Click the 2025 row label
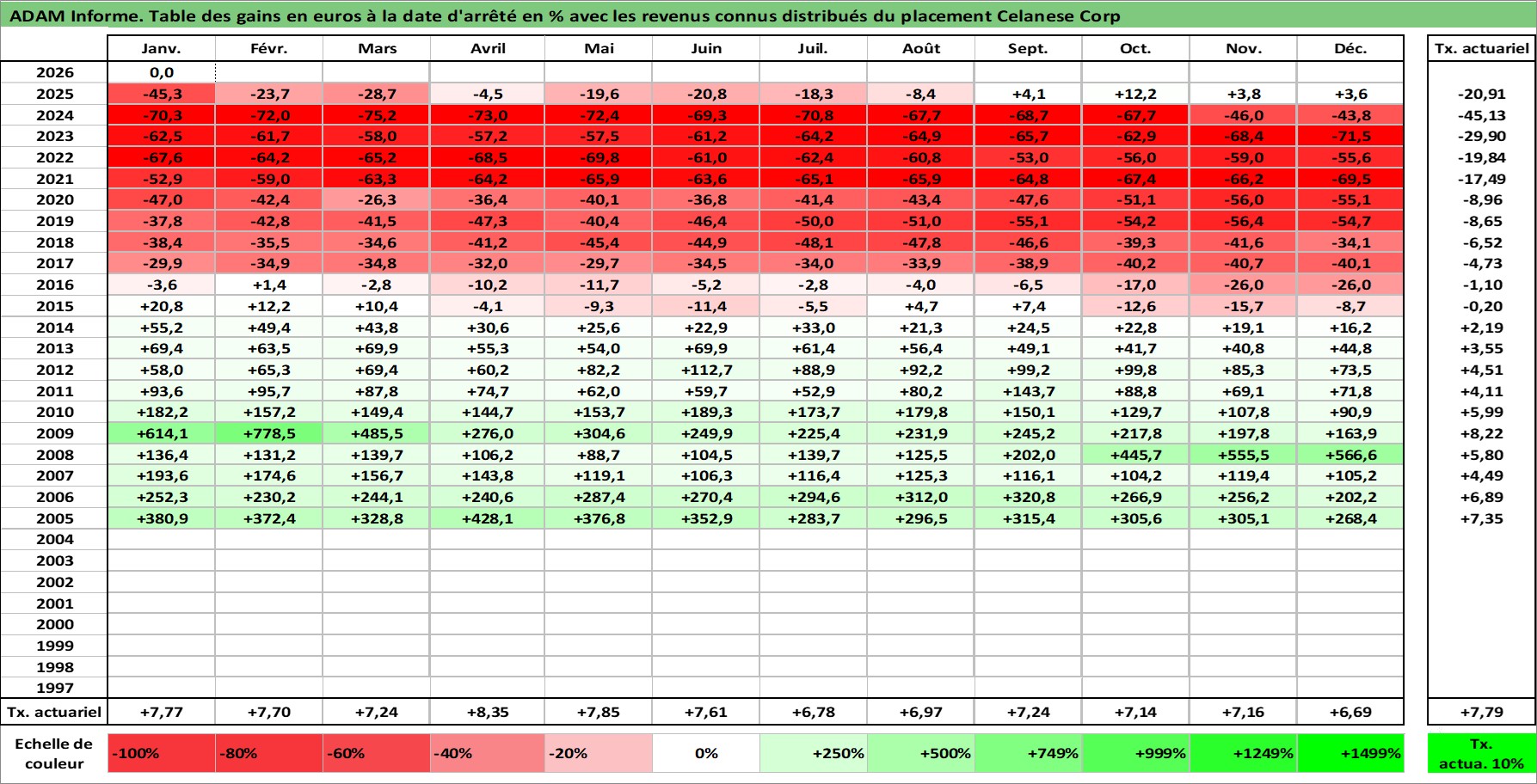The width and height of the screenshot is (1537, 784). coord(54,94)
